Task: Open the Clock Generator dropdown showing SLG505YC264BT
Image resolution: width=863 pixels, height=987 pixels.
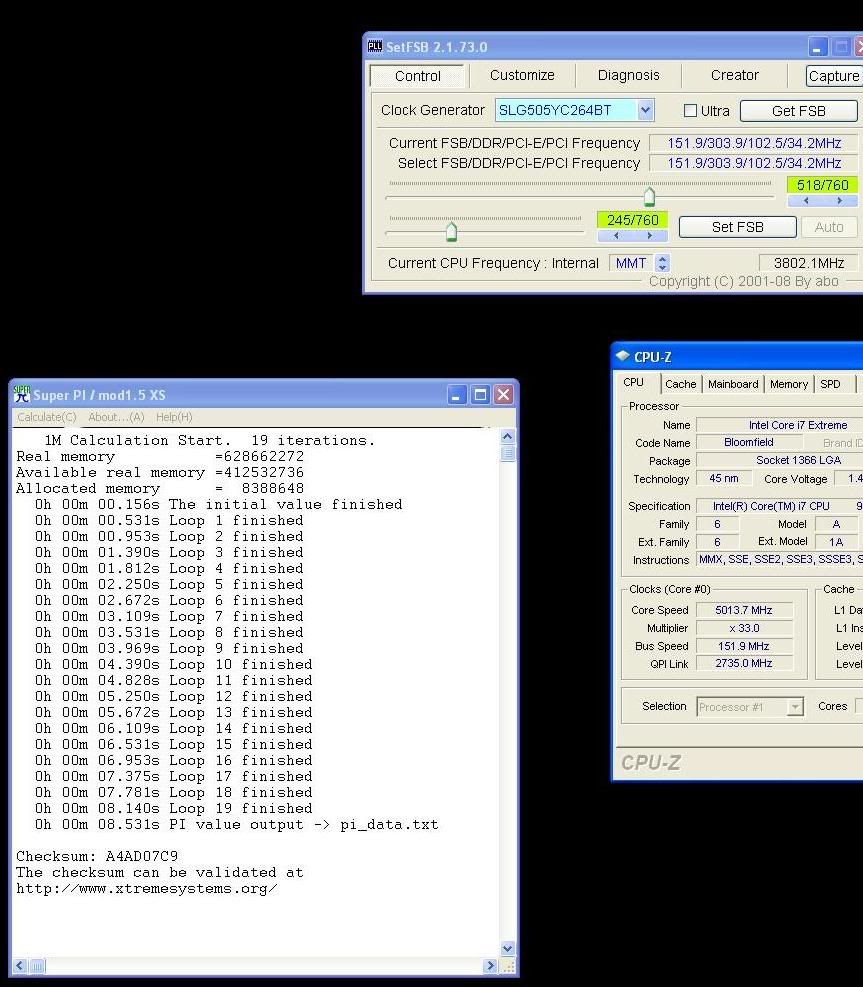Action: [644, 110]
